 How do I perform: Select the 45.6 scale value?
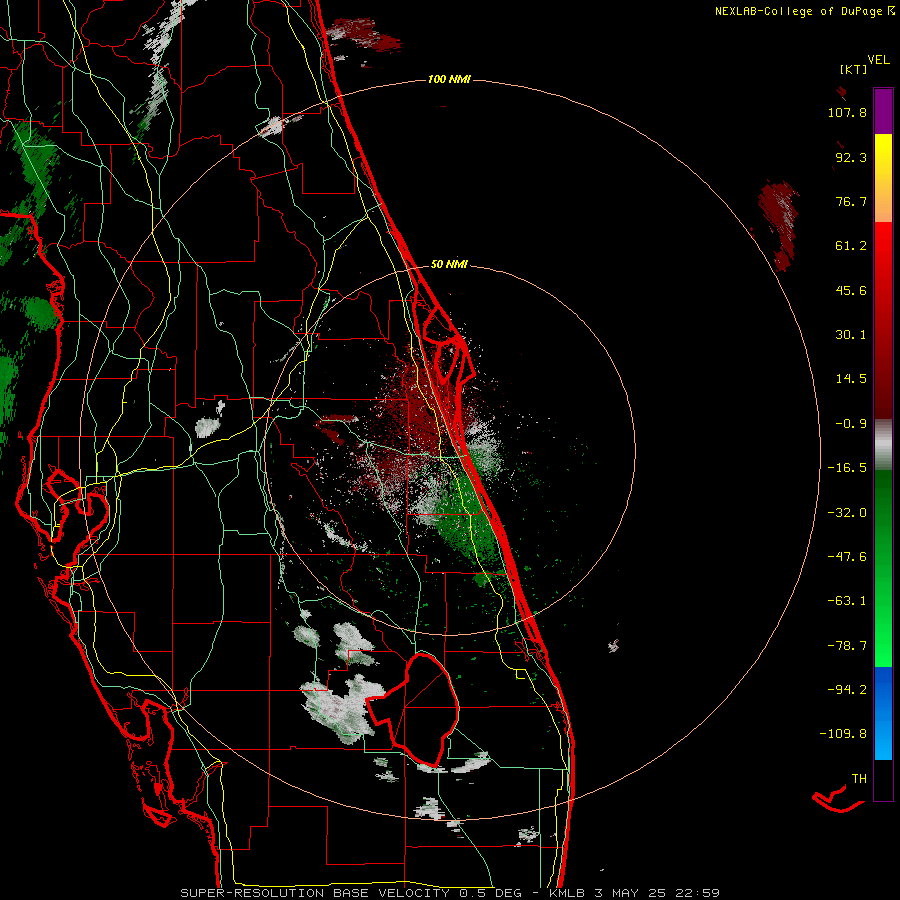coord(851,290)
